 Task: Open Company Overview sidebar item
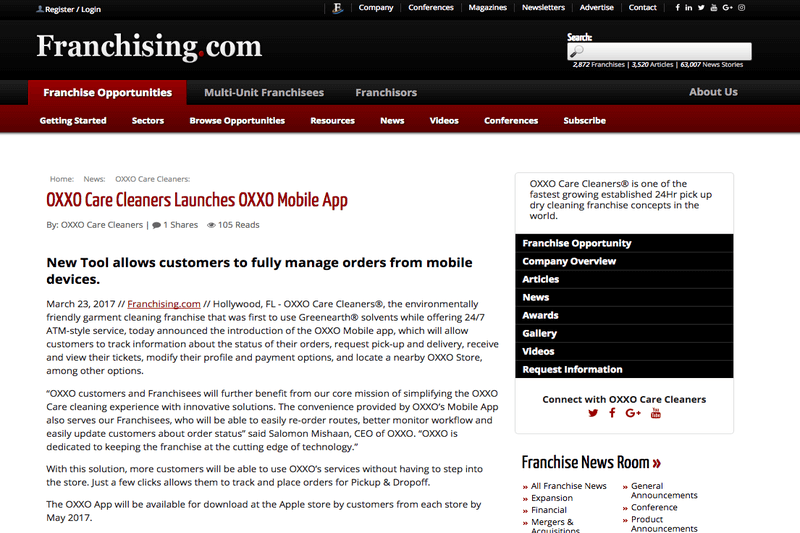tap(624, 261)
